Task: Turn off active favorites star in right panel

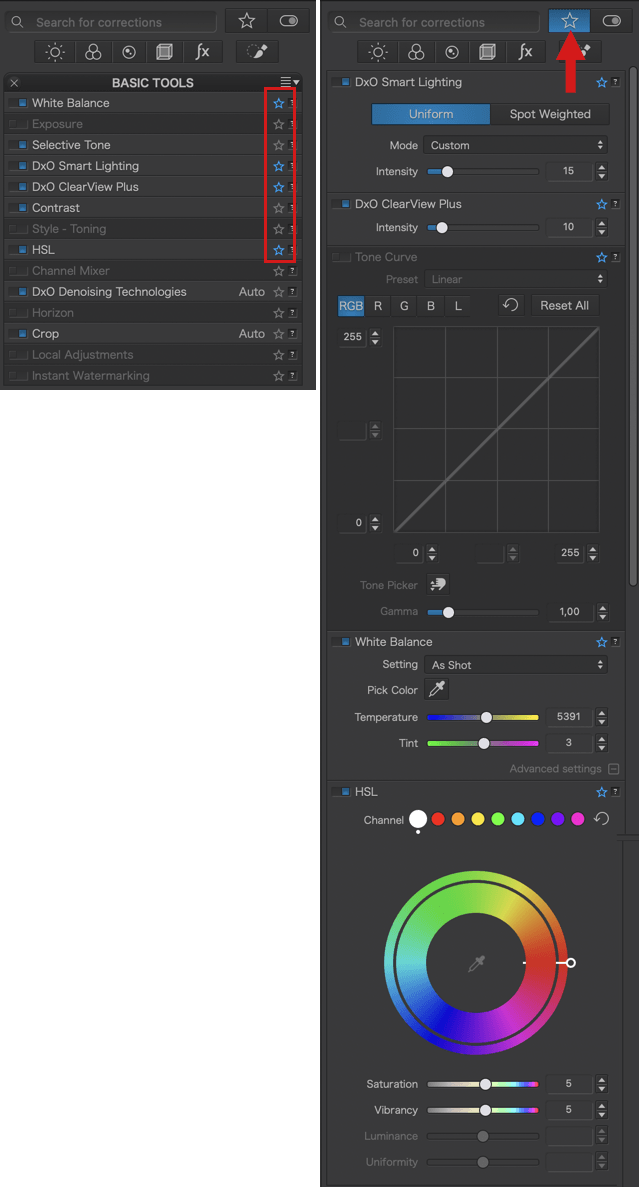Action: point(569,21)
